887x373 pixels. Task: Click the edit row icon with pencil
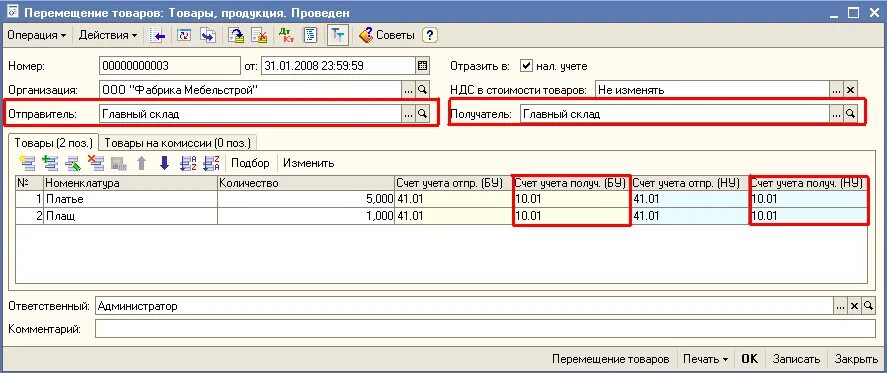(x=73, y=163)
